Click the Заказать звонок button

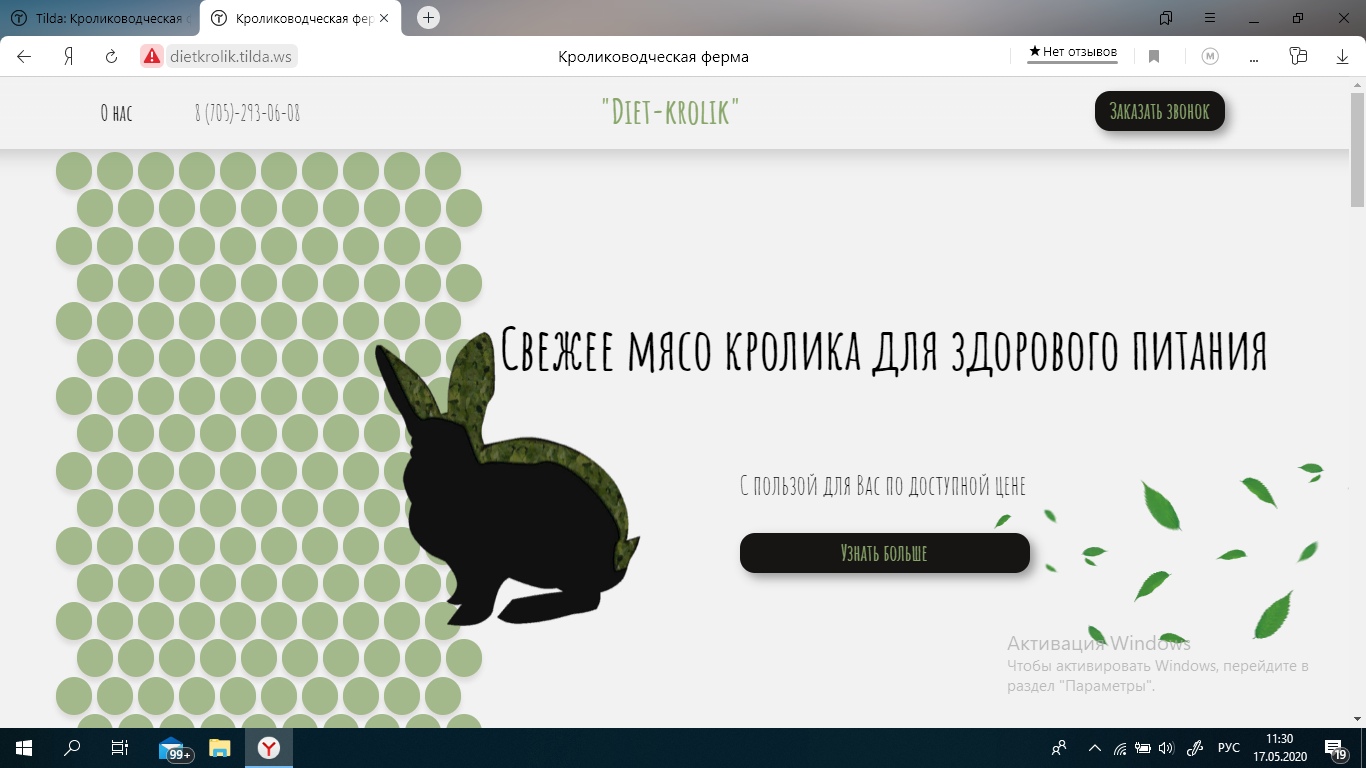[1160, 111]
